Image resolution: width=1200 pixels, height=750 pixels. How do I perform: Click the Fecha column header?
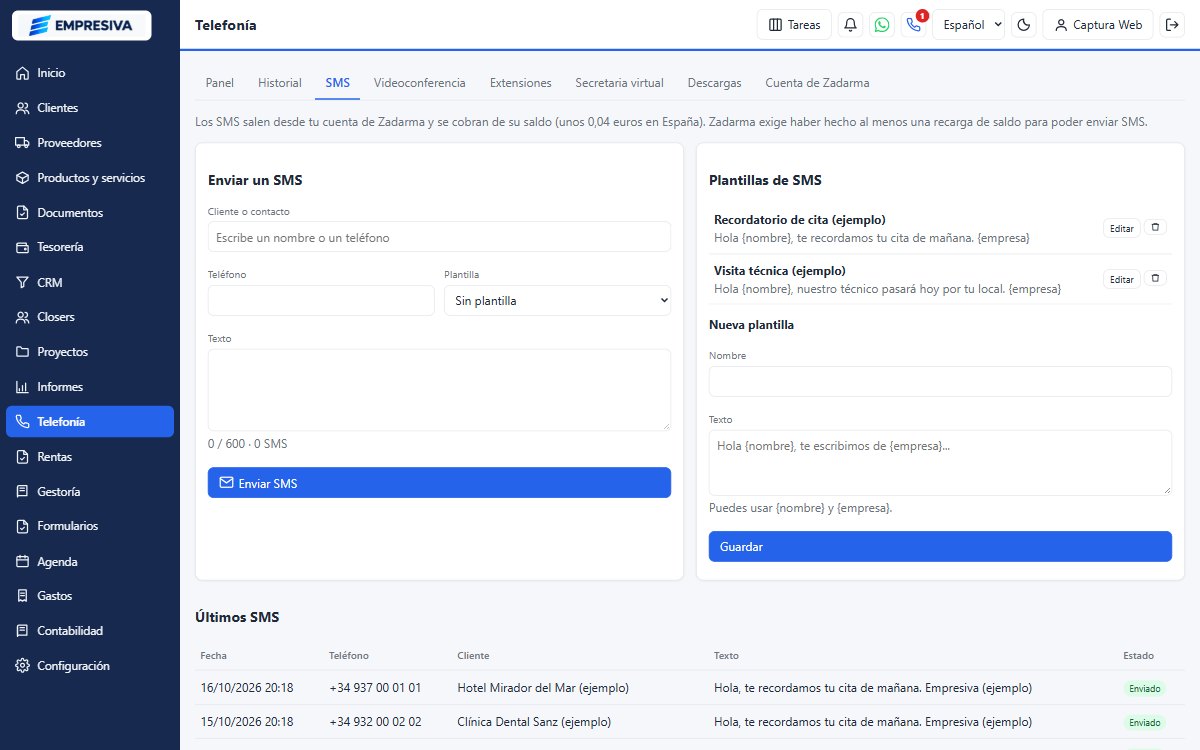click(213, 656)
